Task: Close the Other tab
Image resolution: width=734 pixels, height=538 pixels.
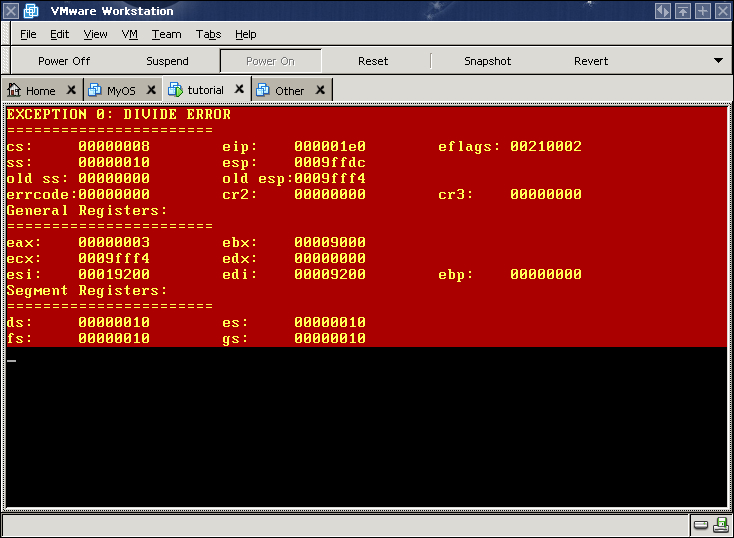Action: click(320, 89)
